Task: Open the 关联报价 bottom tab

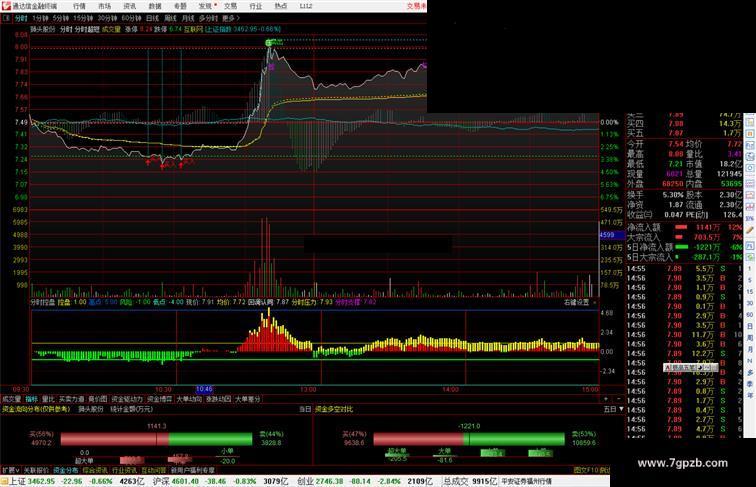Action: coord(37,470)
